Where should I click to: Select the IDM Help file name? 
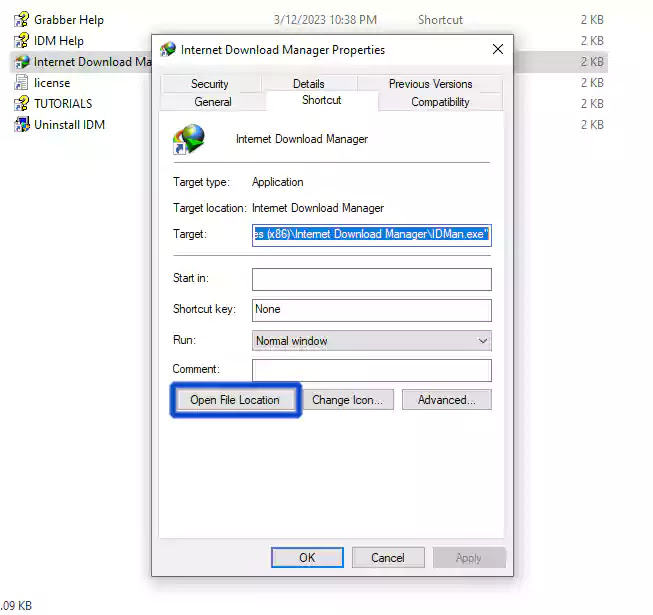coord(59,41)
